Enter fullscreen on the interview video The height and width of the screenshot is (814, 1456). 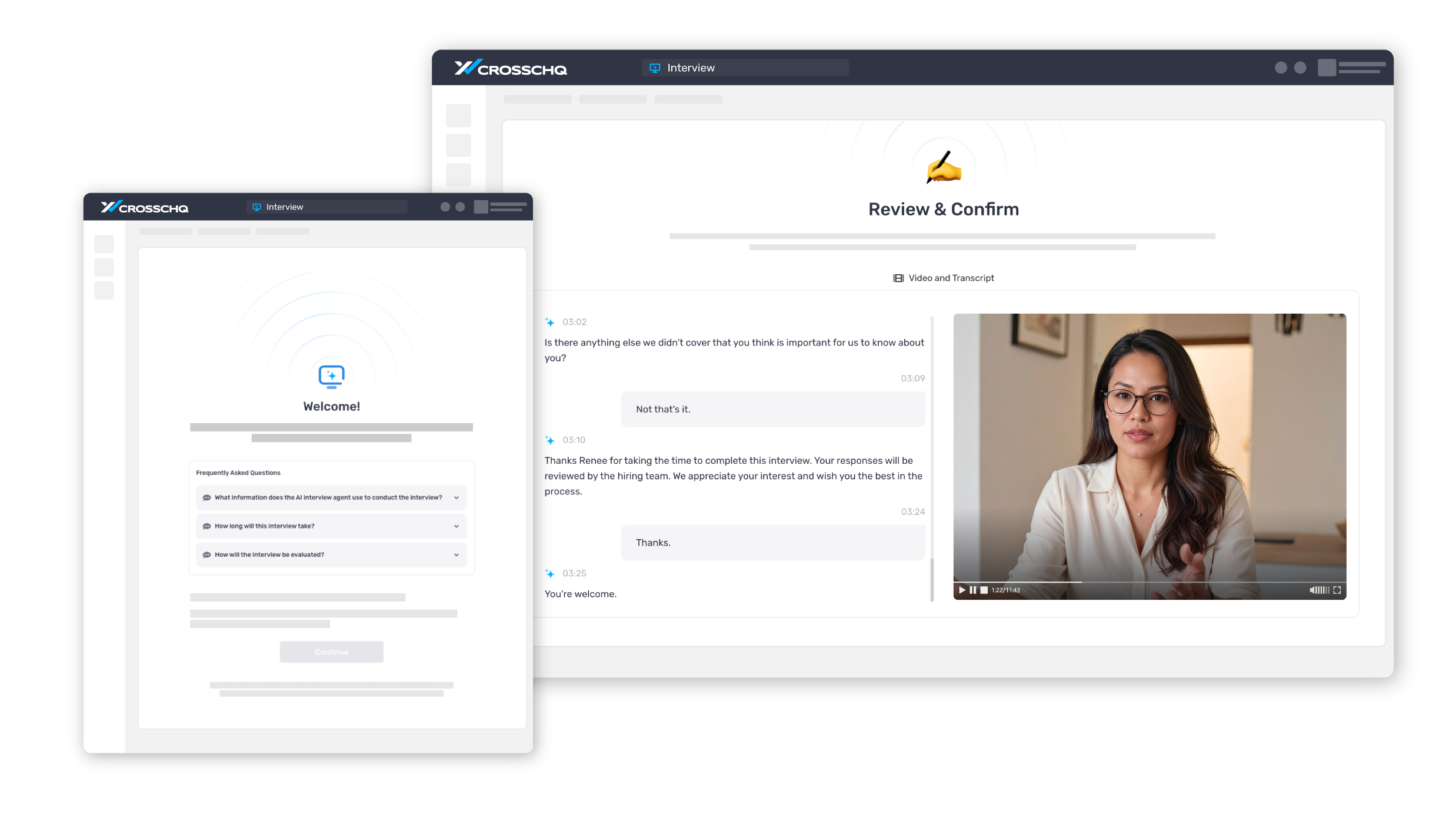(1337, 590)
